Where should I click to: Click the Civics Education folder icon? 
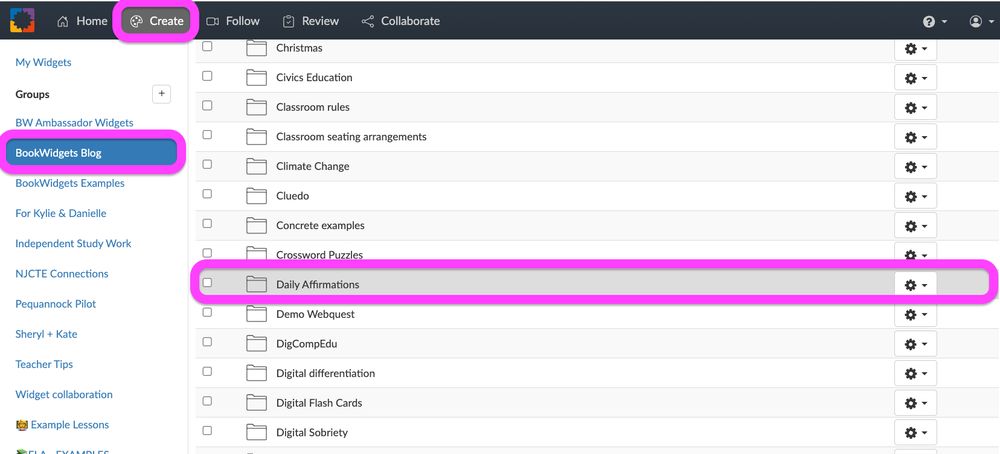(256, 78)
